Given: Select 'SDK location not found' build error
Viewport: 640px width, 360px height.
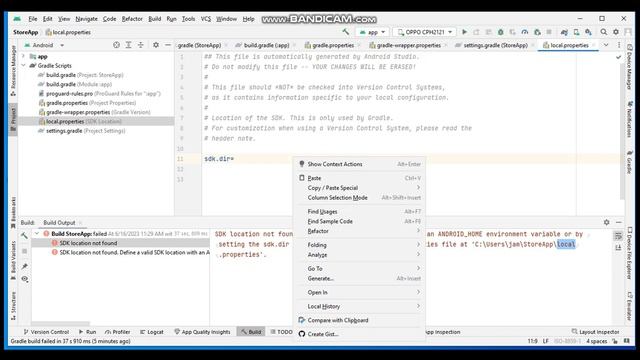Looking at the screenshot, I should pyautogui.click(x=88, y=243).
